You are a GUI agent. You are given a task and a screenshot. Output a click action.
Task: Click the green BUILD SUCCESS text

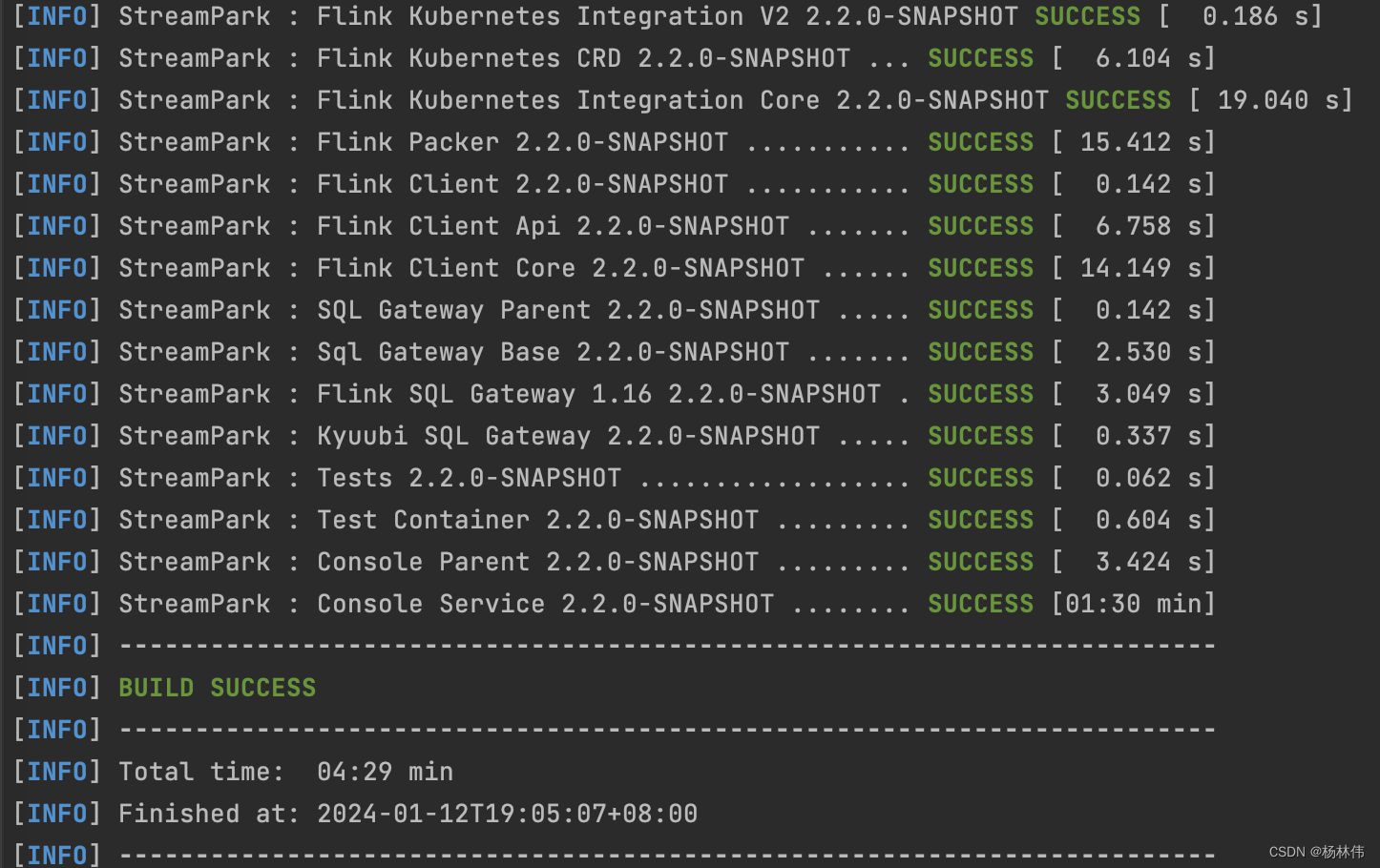tap(218, 688)
